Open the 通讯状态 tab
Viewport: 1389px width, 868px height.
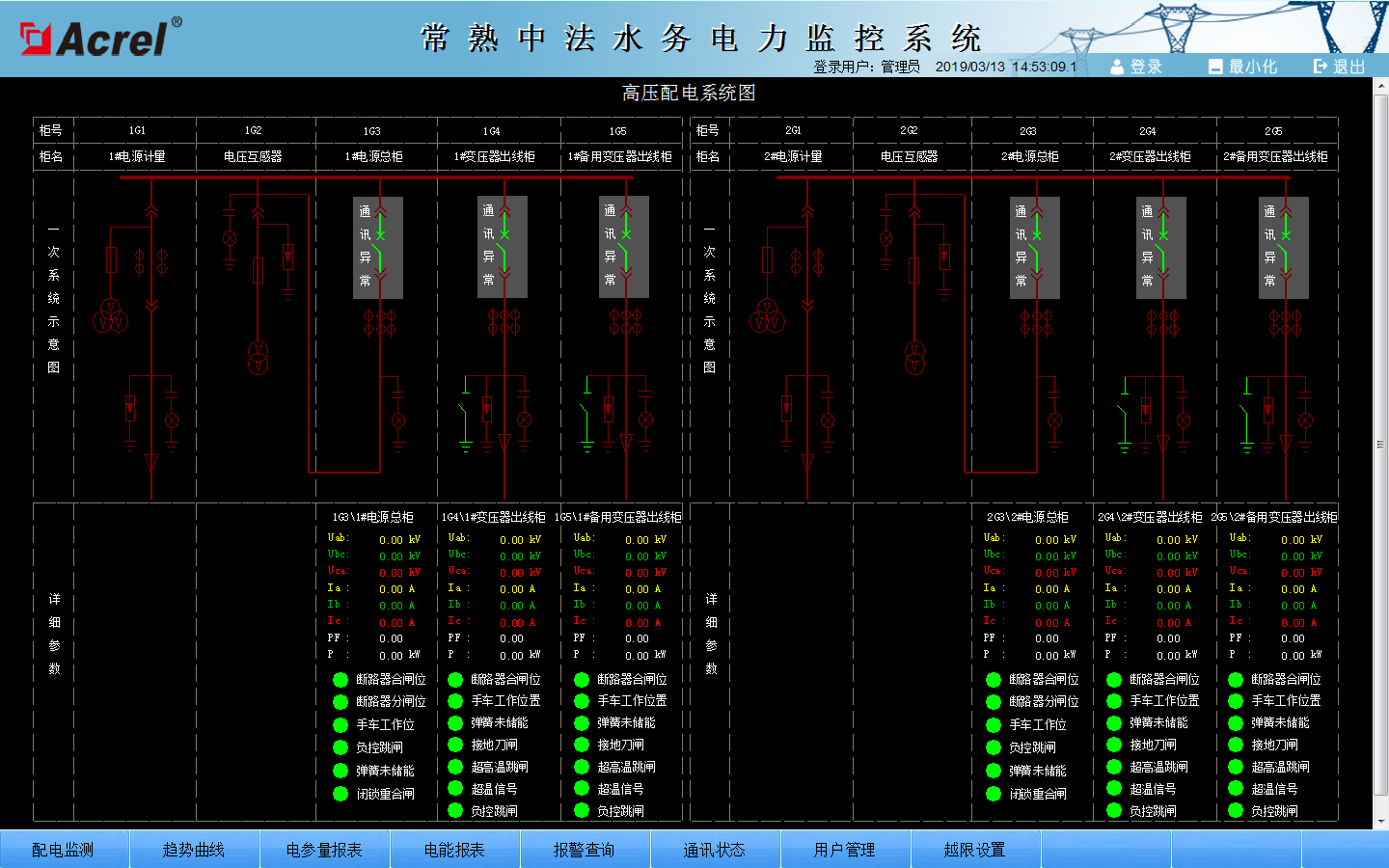click(x=715, y=850)
